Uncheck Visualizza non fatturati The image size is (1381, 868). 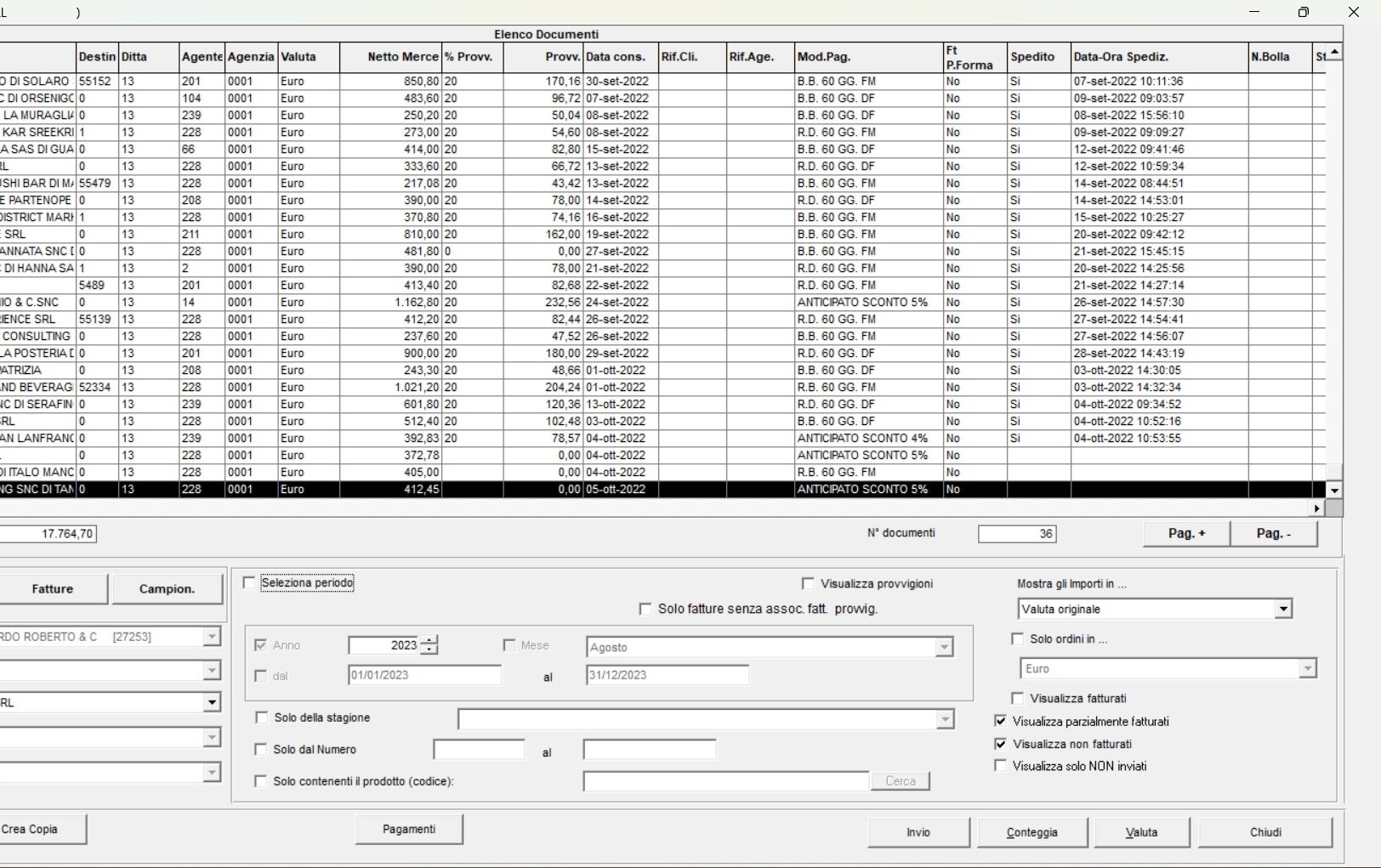(x=1000, y=743)
